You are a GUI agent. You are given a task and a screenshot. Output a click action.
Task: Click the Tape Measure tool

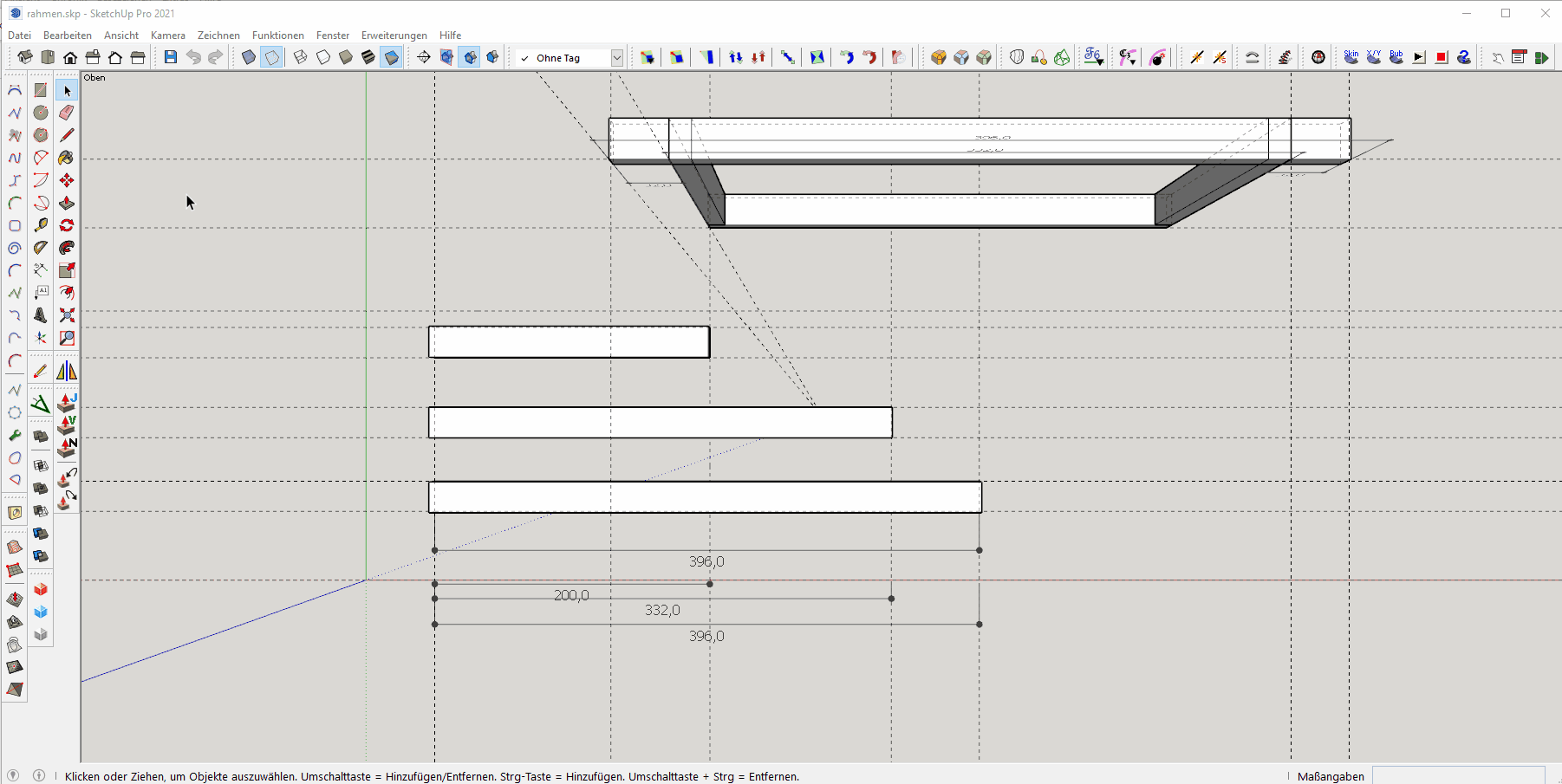41,225
